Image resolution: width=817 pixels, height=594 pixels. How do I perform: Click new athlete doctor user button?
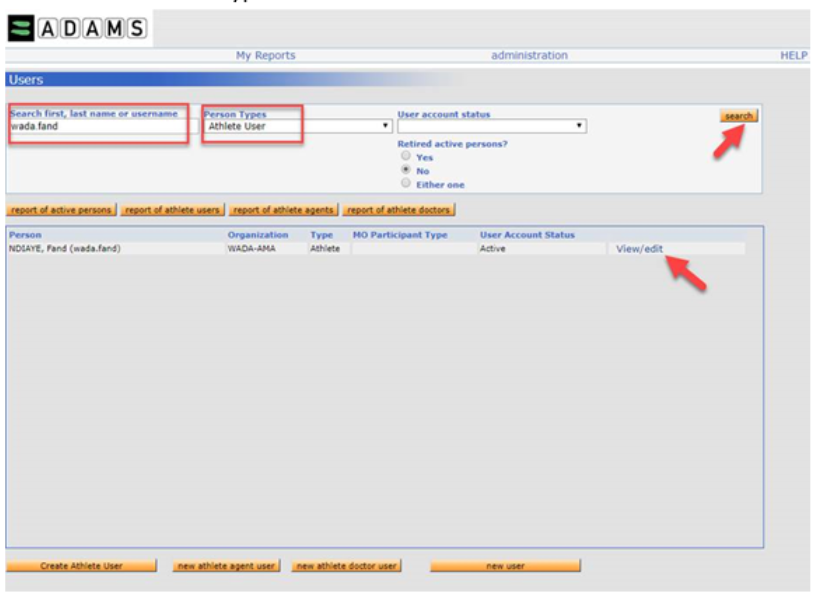coord(346,566)
